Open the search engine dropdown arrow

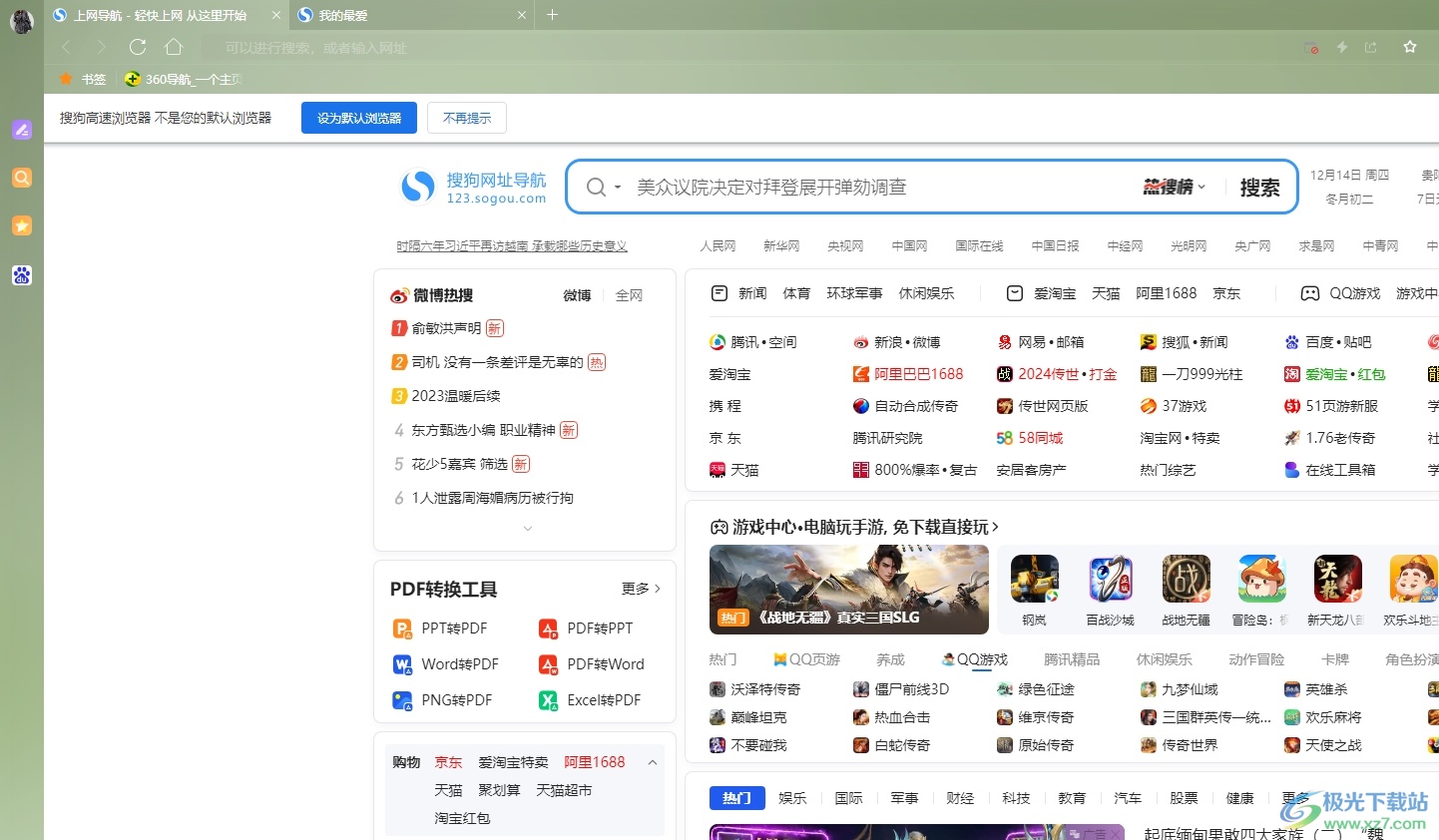click(618, 188)
